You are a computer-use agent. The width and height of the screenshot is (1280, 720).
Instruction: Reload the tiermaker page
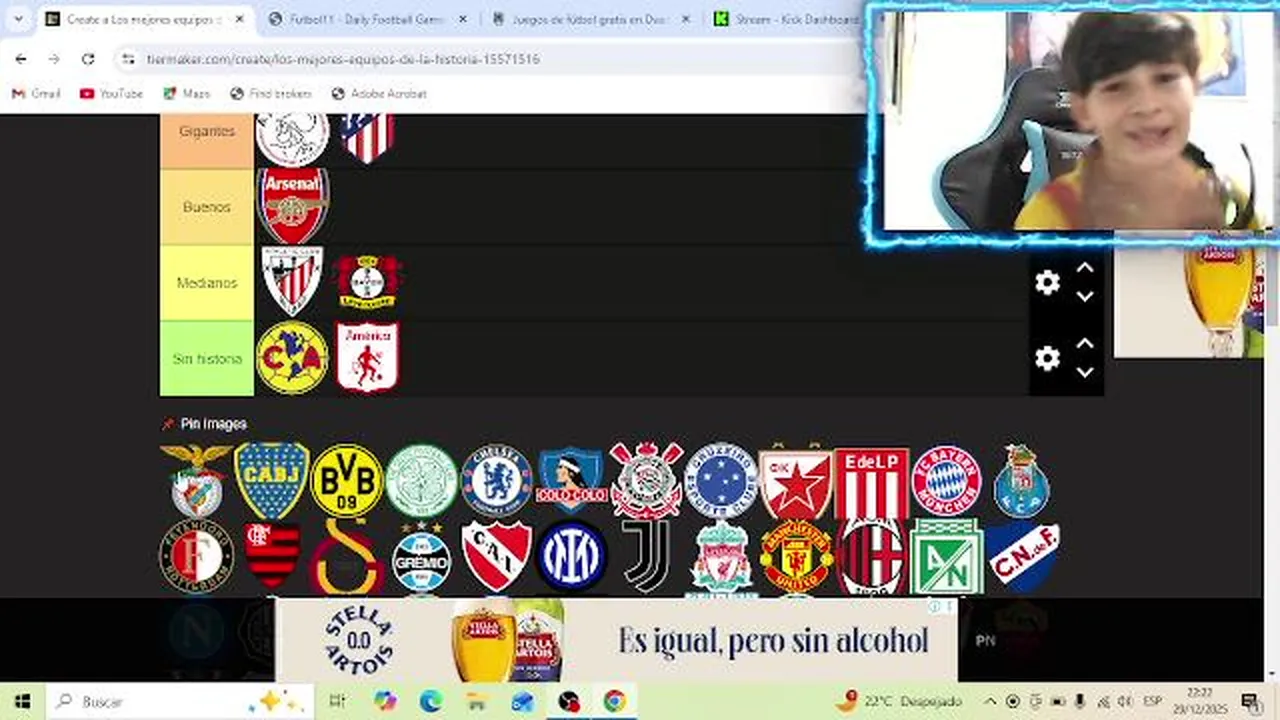coord(88,59)
